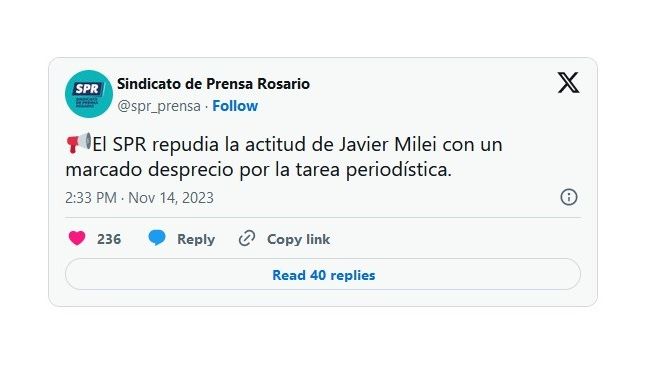648x389 pixels.
Task: Click the 236 likes count
Action: (x=109, y=239)
